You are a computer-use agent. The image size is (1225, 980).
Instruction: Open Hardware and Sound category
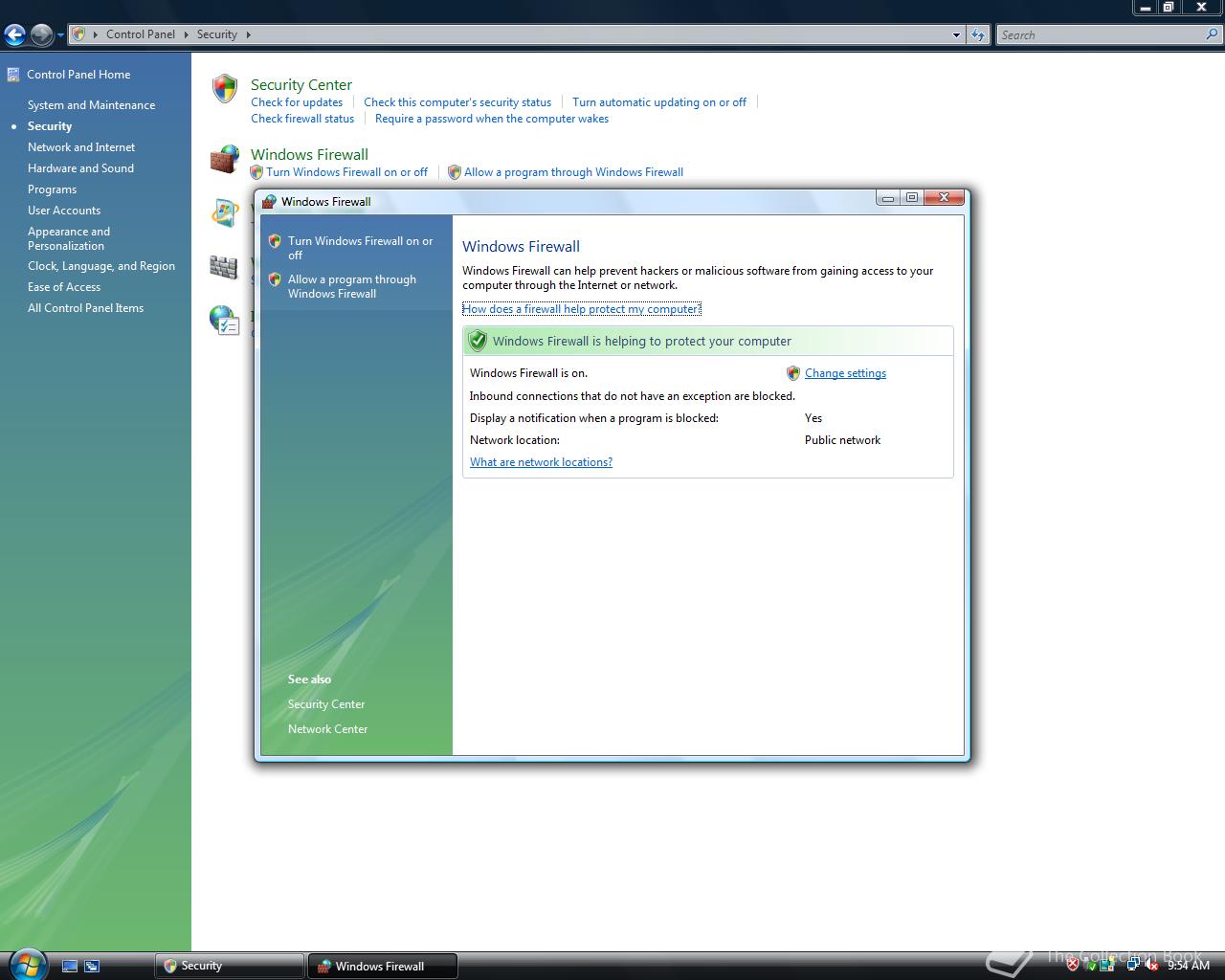[80, 168]
